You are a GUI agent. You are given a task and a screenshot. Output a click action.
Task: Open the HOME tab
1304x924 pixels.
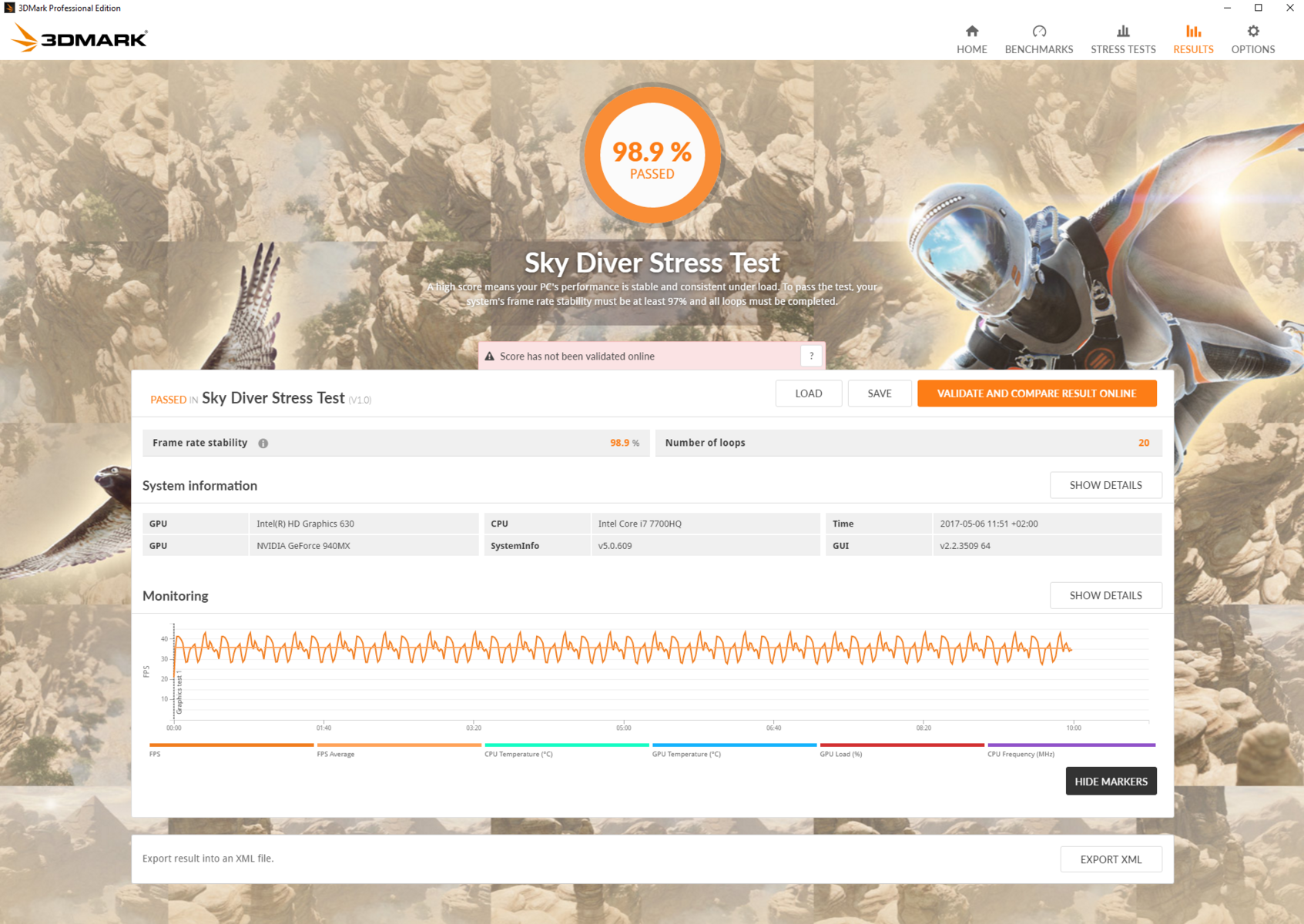[x=972, y=39]
